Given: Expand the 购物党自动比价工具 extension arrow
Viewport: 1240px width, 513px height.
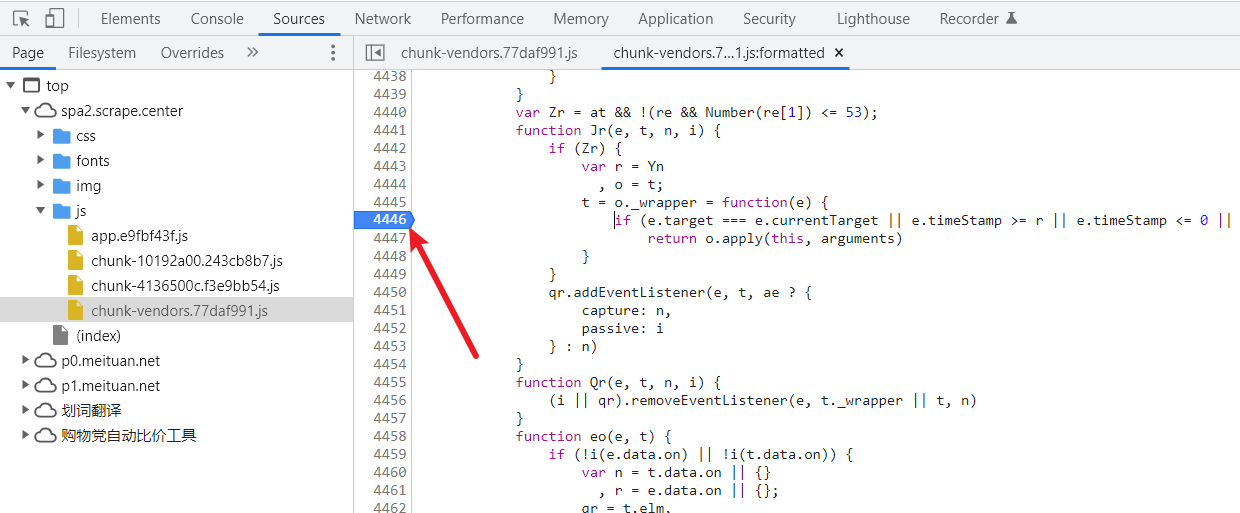Looking at the screenshot, I should coord(25,436).
